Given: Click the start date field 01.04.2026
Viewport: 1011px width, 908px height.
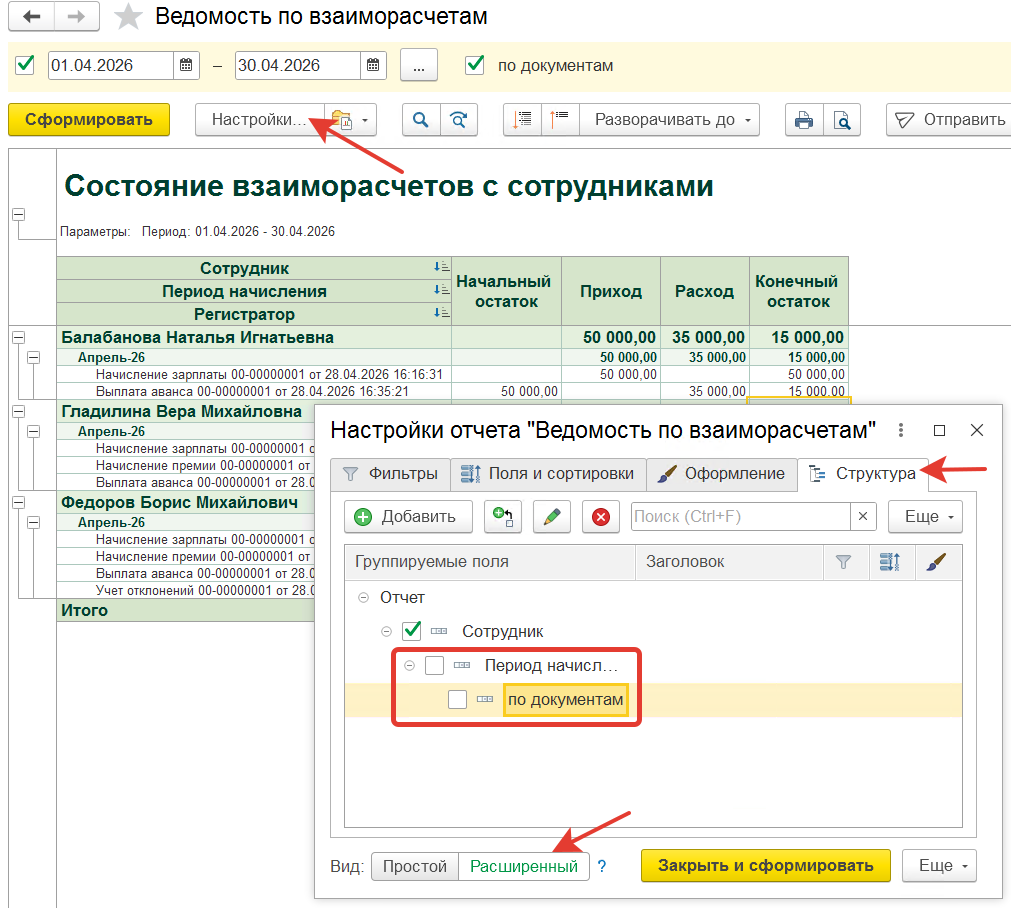Looking at the screenshot, I should click(111, 65).
